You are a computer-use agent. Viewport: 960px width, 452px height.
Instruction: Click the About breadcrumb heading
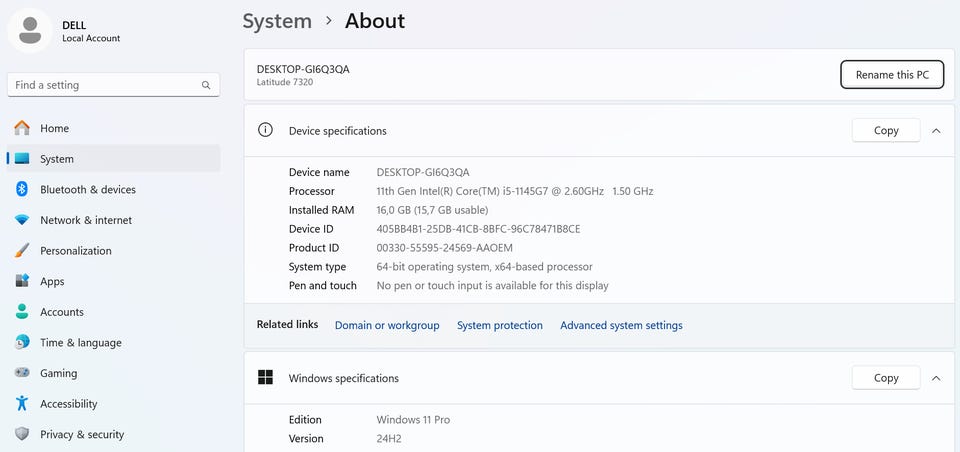[375, 21]
